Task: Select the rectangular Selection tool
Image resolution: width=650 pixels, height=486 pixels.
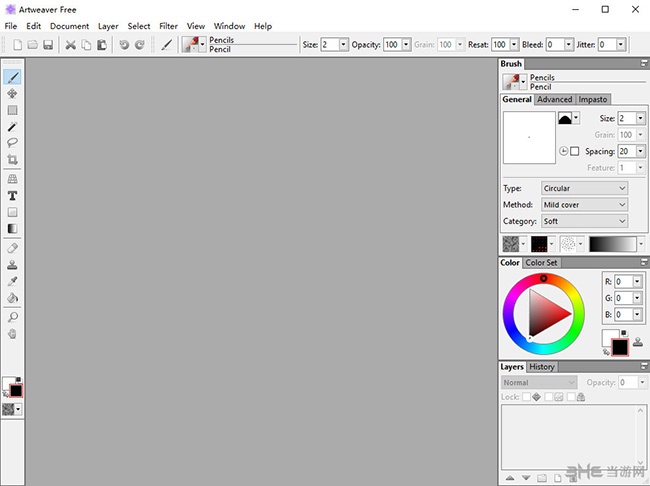Action: pos(12,110)
